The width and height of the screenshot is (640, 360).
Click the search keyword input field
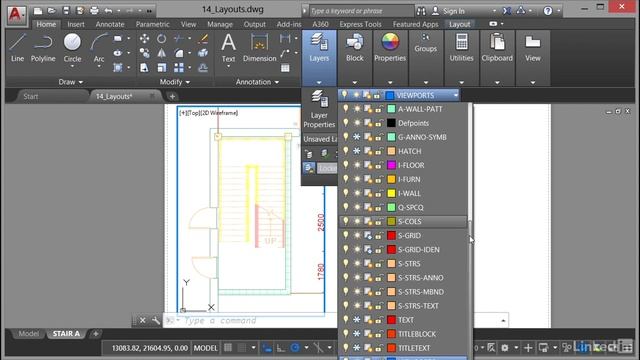(361, 11)
